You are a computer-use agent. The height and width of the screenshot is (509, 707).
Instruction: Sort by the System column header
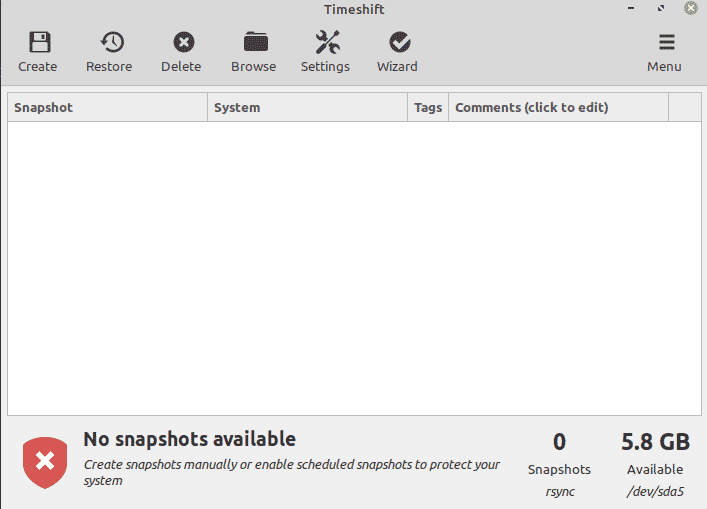(x=307, y=107)
